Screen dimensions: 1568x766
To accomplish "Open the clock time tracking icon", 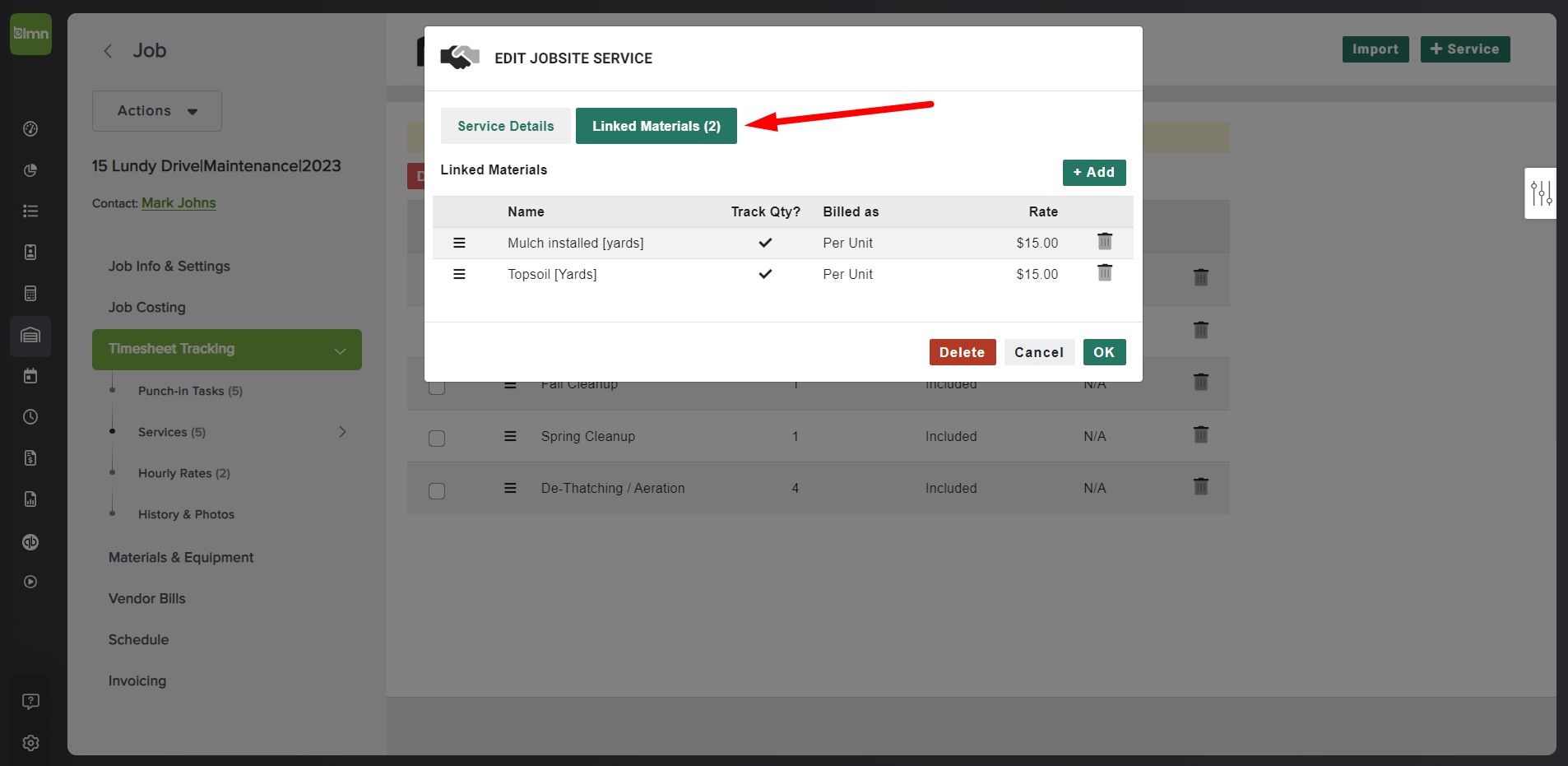I will coord(30,417).
